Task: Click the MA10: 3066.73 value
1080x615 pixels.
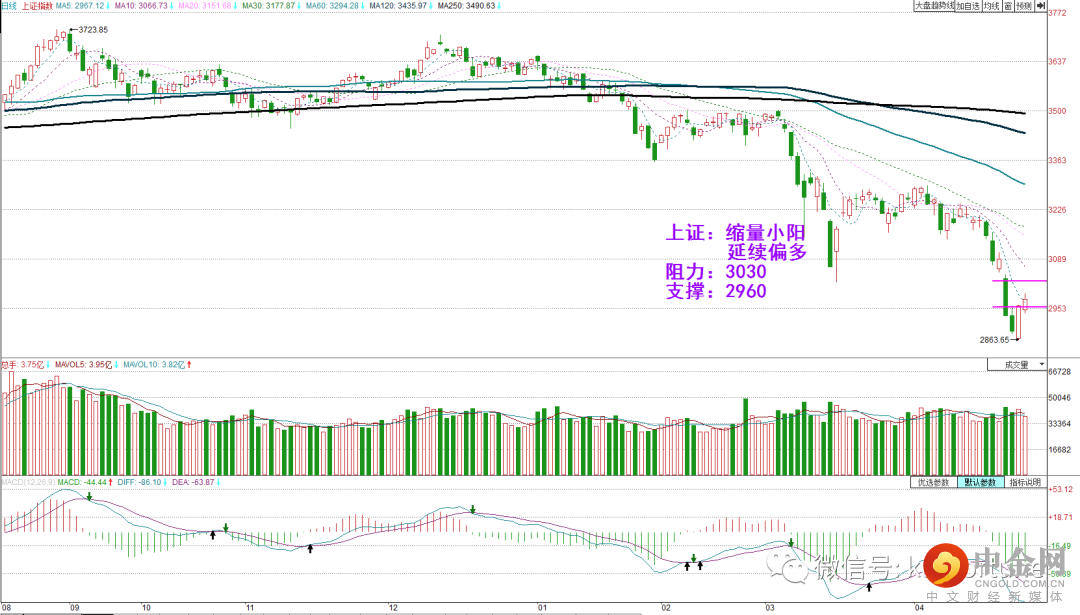Action: click(141, 6)
